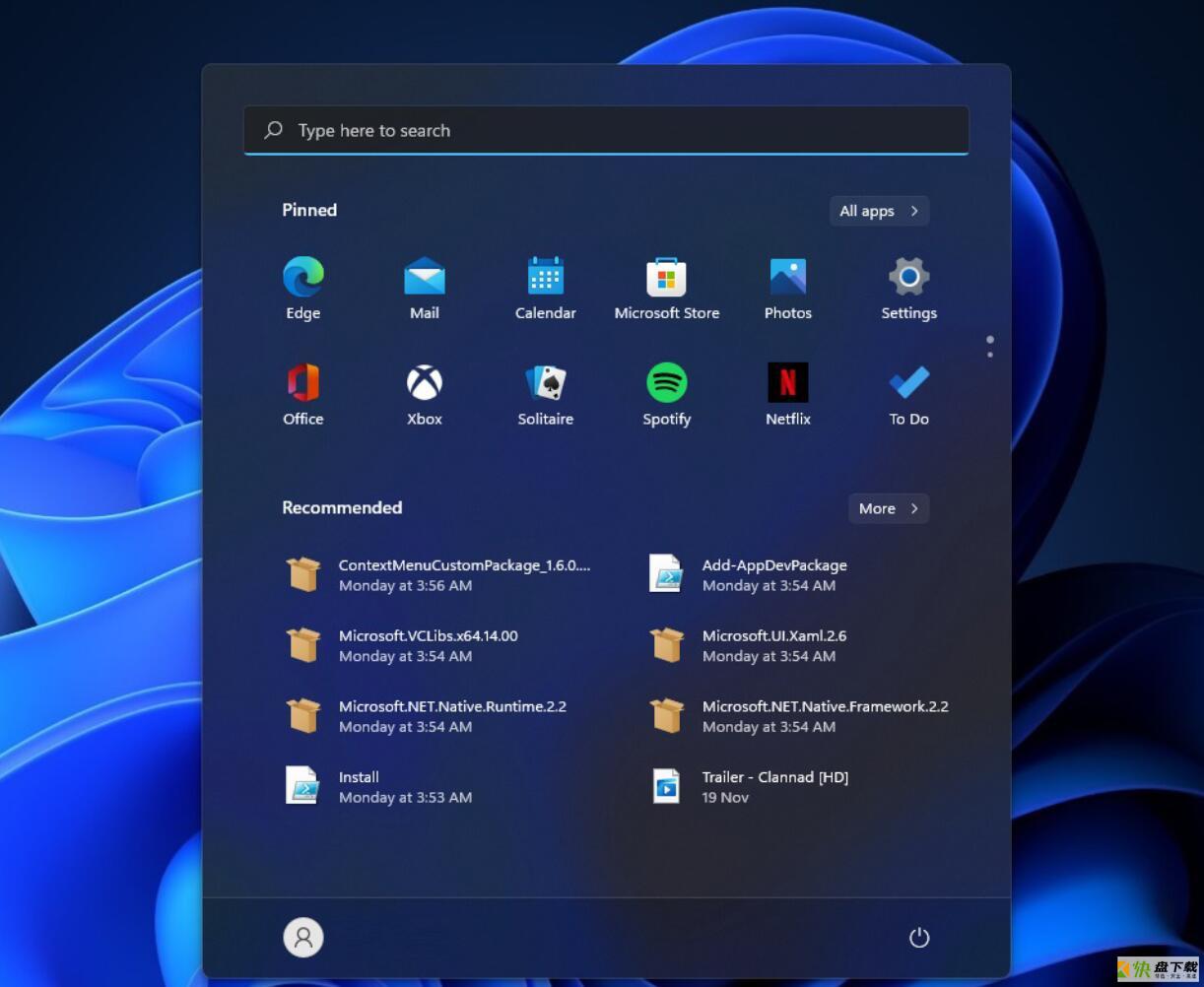The height and width of the screenshot is (987, 1204).
Task: Click the "Monday at 3:53 AM" timestamp
Action: [406, 798]
